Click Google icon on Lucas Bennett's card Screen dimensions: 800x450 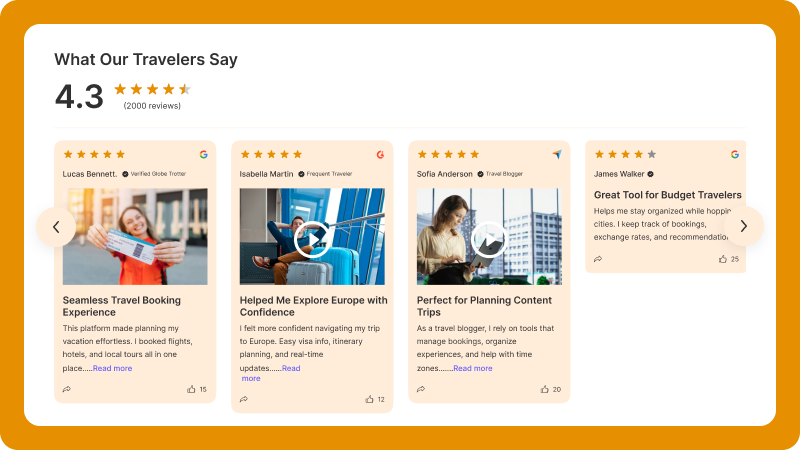click(x=203, y=154)
